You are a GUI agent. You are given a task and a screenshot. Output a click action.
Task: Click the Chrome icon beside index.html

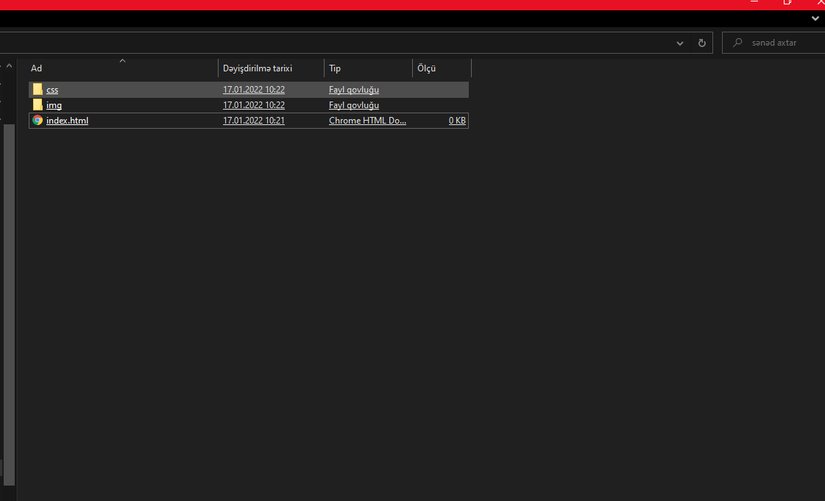pyautogui.click(x=37, y=120)
